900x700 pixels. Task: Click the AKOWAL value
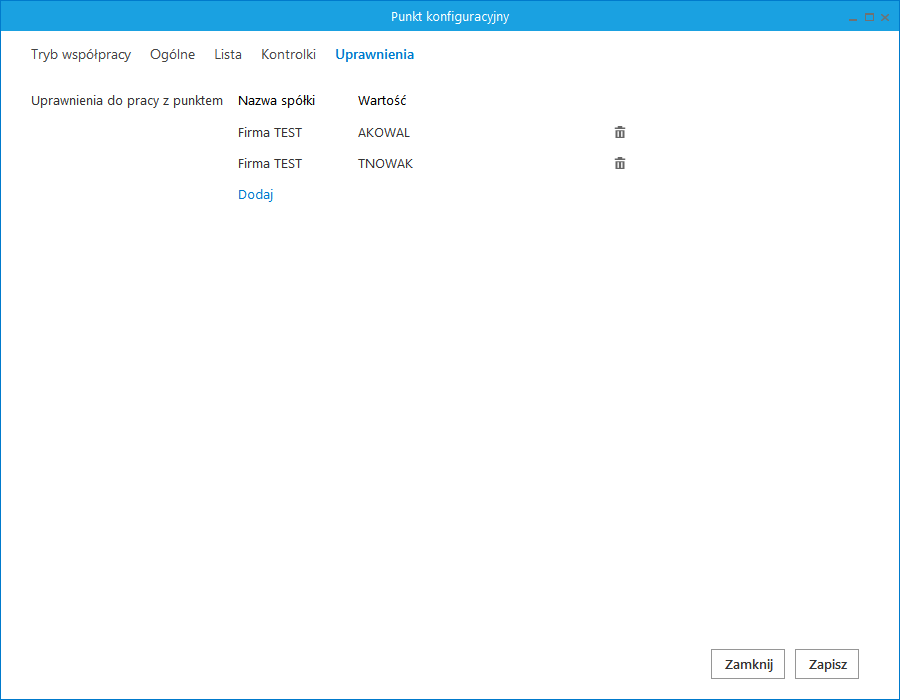point(384,133)
